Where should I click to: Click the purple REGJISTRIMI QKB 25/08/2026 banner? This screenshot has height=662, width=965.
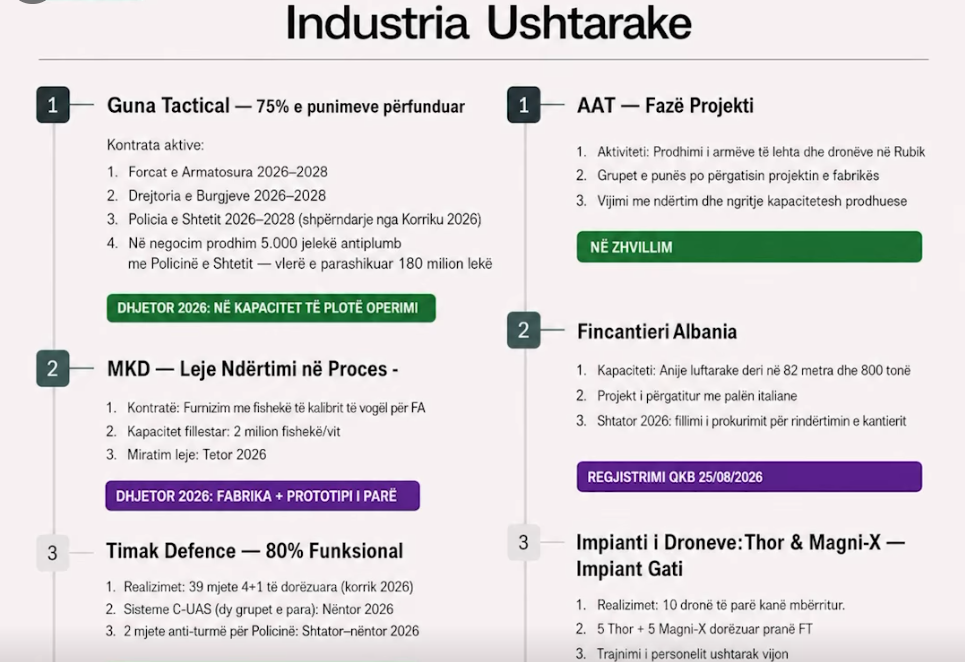[x=749, y=477]
